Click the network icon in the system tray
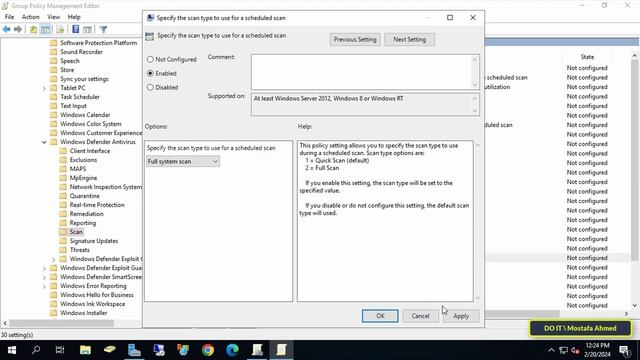The height and width of the screenshot is (360, 640). coord(564,350)
